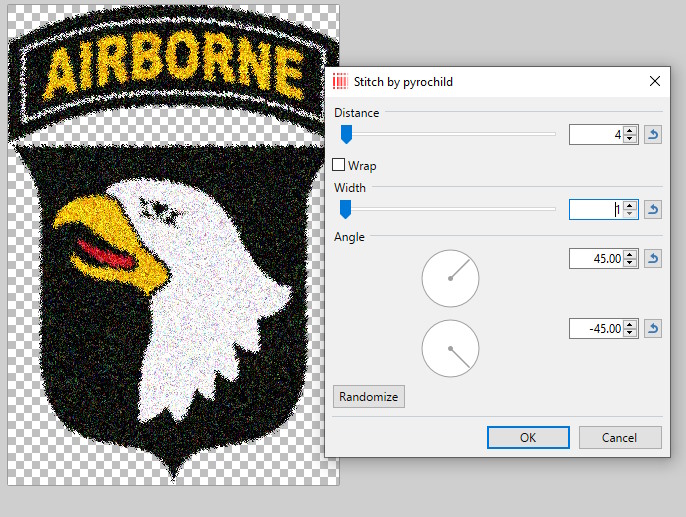Reset the 45.00 angle to default
The image size is (686, 517).
pyautogui.click(x=653, y=258)
